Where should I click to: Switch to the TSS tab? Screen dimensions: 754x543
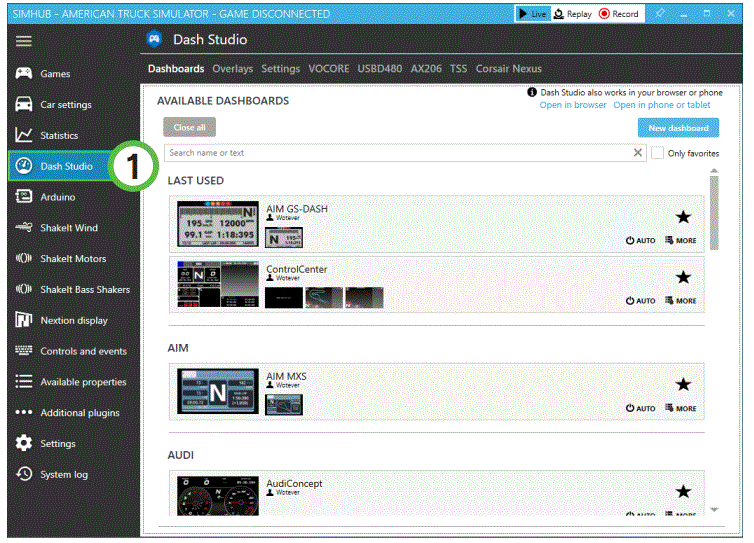pyautogui.click(x=458, y=69)
